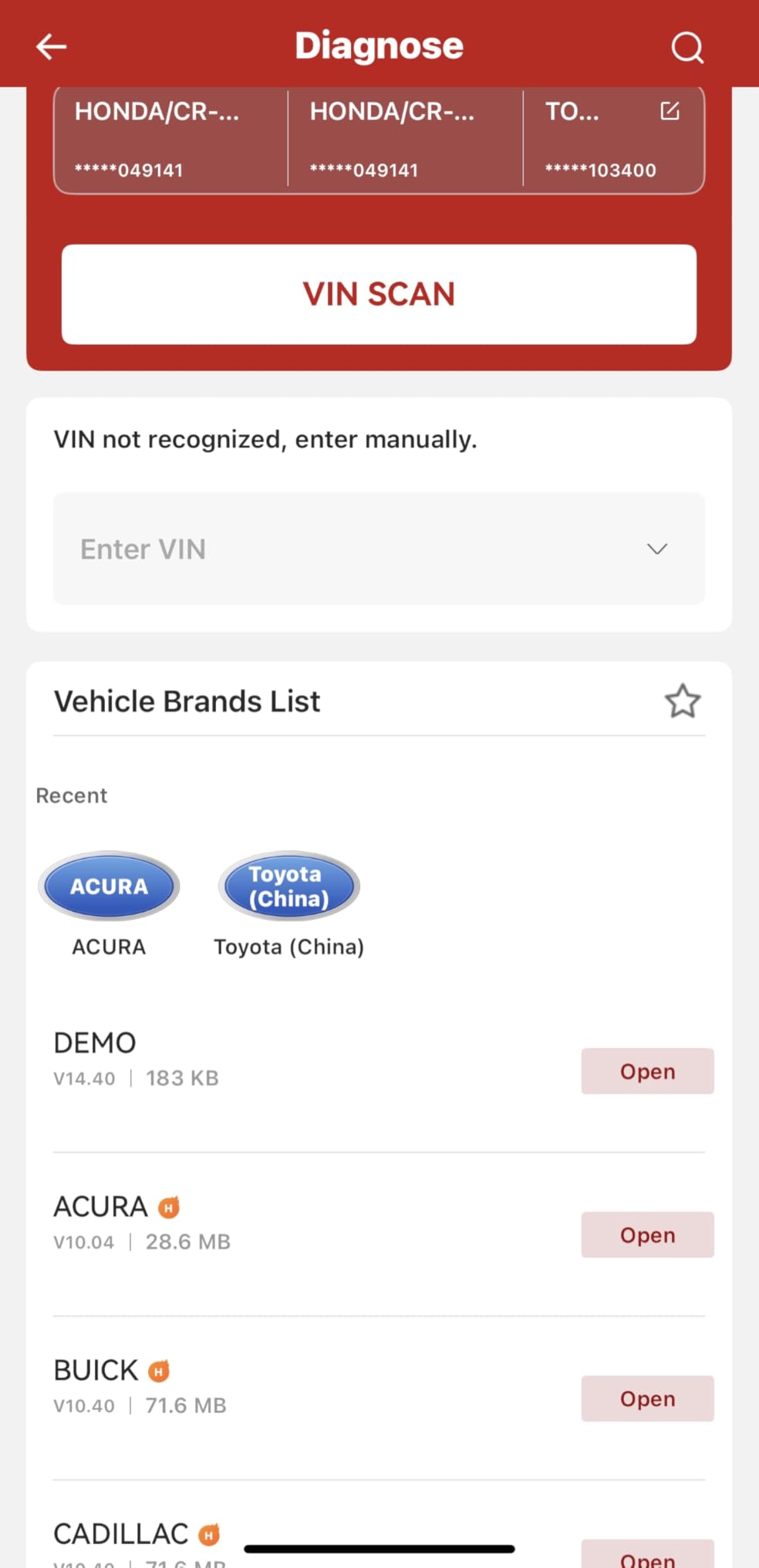759x1568 pixels.
Task: Open the BUICK diagnostic software
Action: pyautogui.click(x=647, y=1398)
